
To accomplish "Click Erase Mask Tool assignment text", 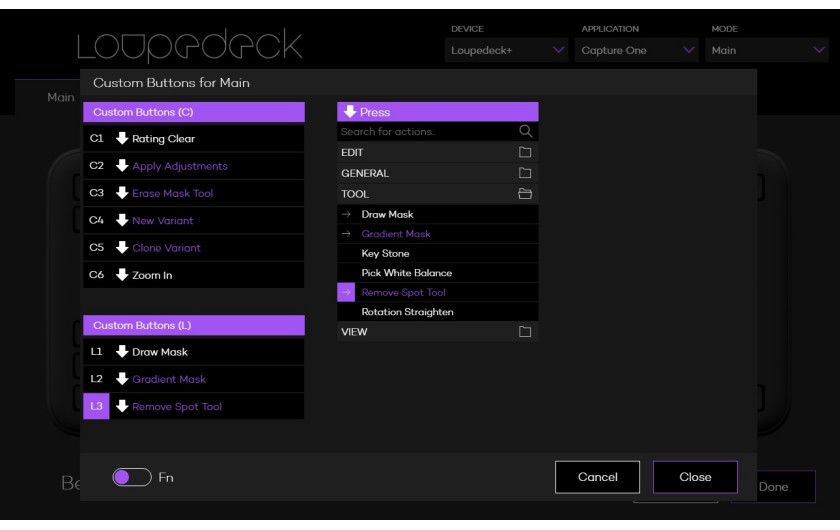I will [x=172, y=193].
